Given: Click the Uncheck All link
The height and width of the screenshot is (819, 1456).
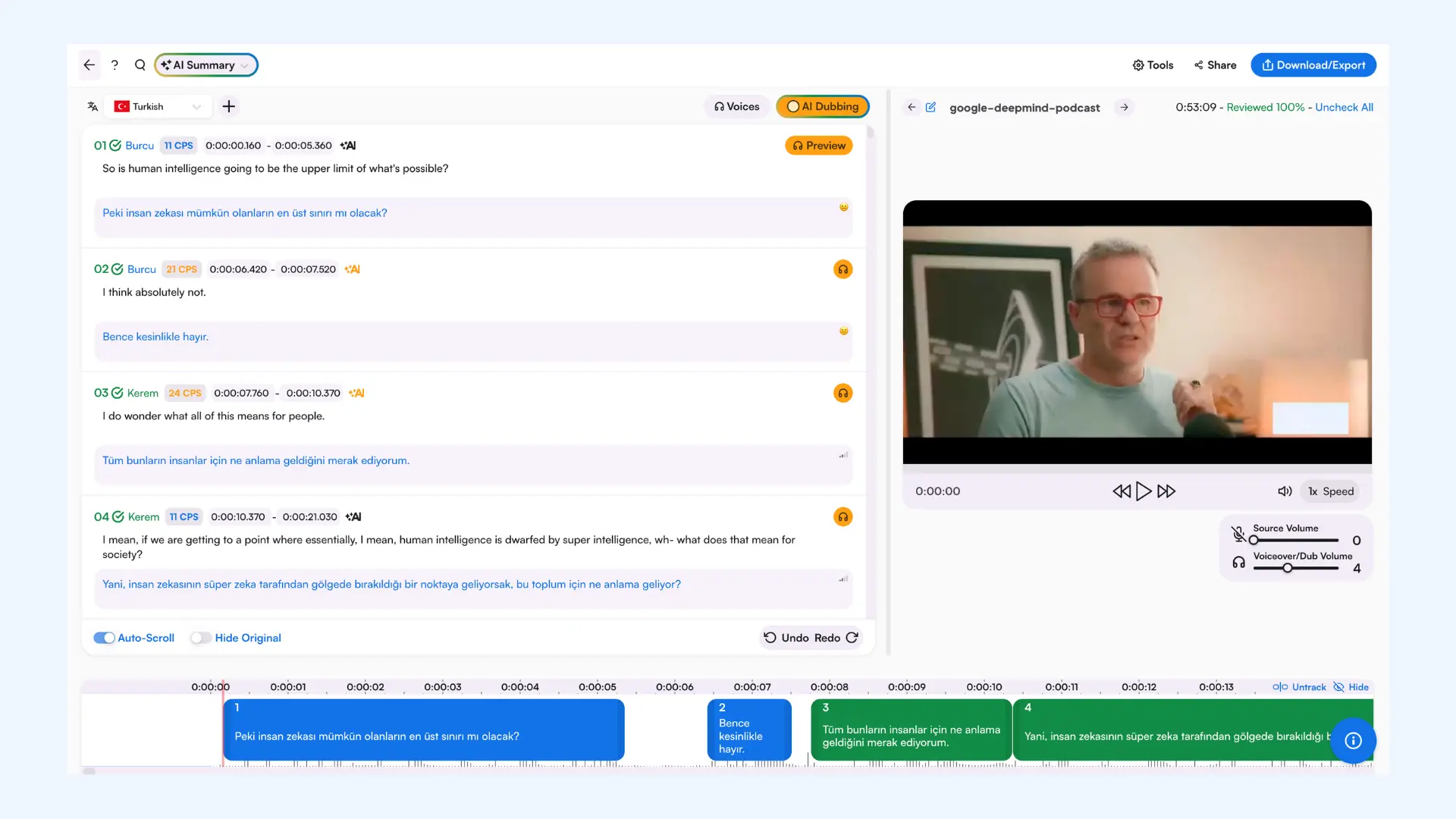Looking at the screenshot, I should pyautogui.click(x=1344, y=108).
